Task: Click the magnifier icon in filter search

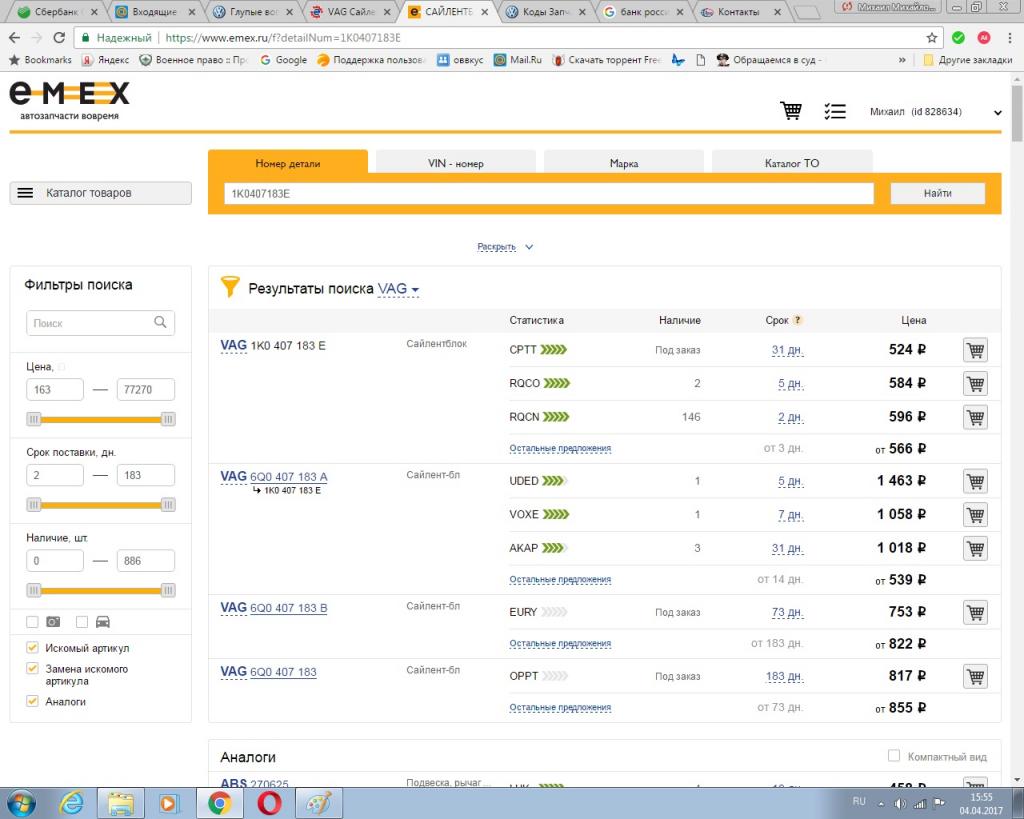Action: coord(160,322)
